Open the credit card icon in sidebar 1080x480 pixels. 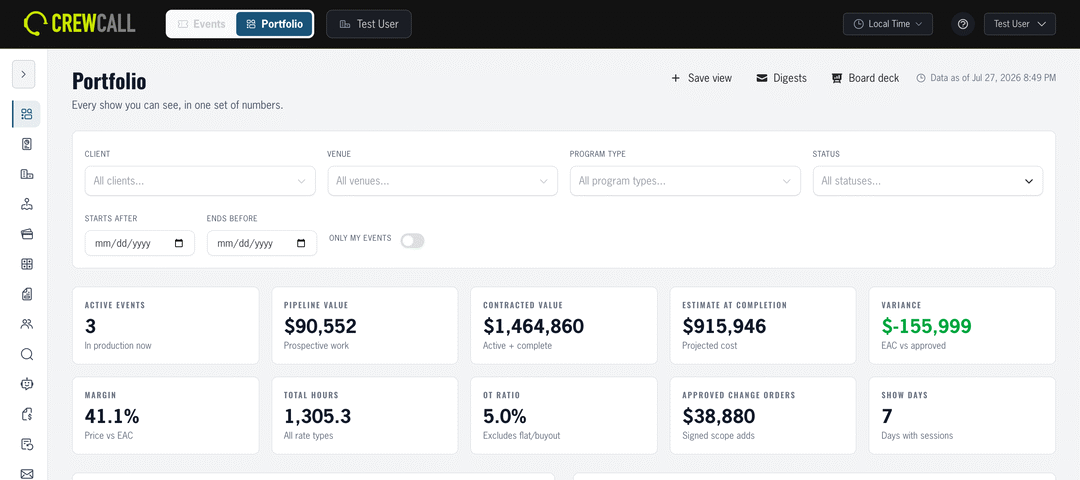[27, 234]
